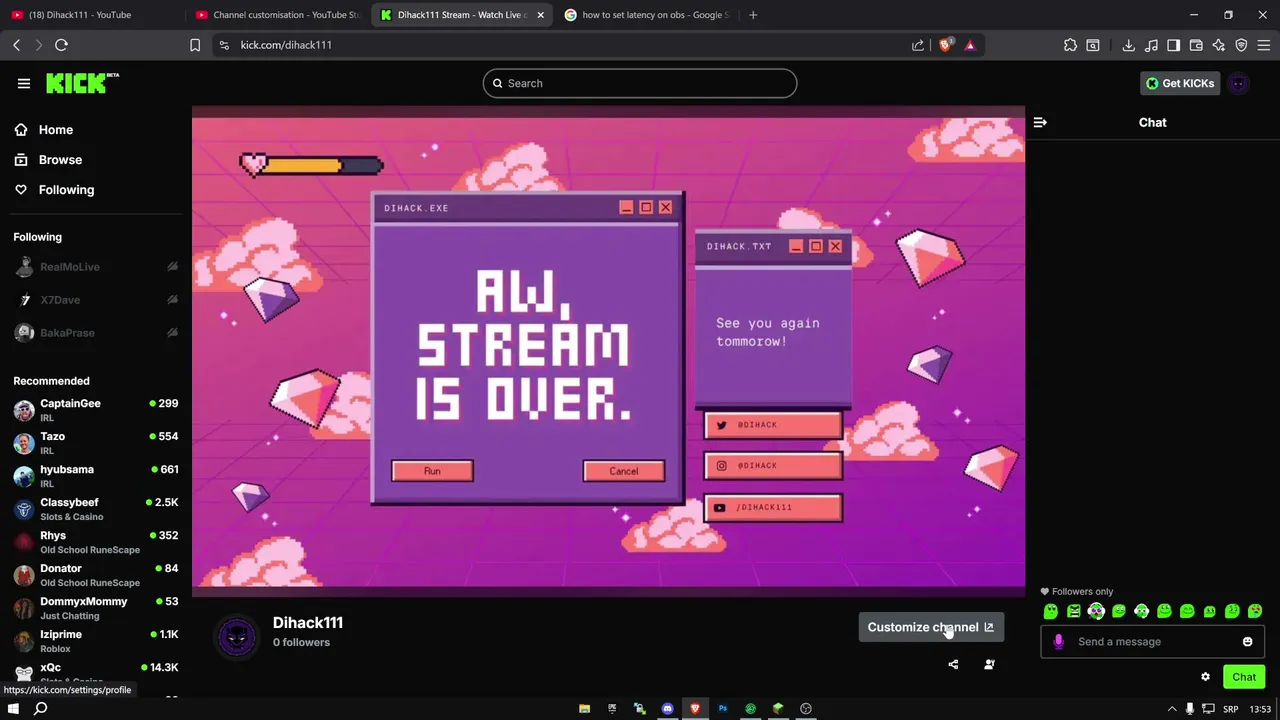Open DommyxMommy Just Chatting channel
Screen dimensions: 1280x720
(96, 608)
